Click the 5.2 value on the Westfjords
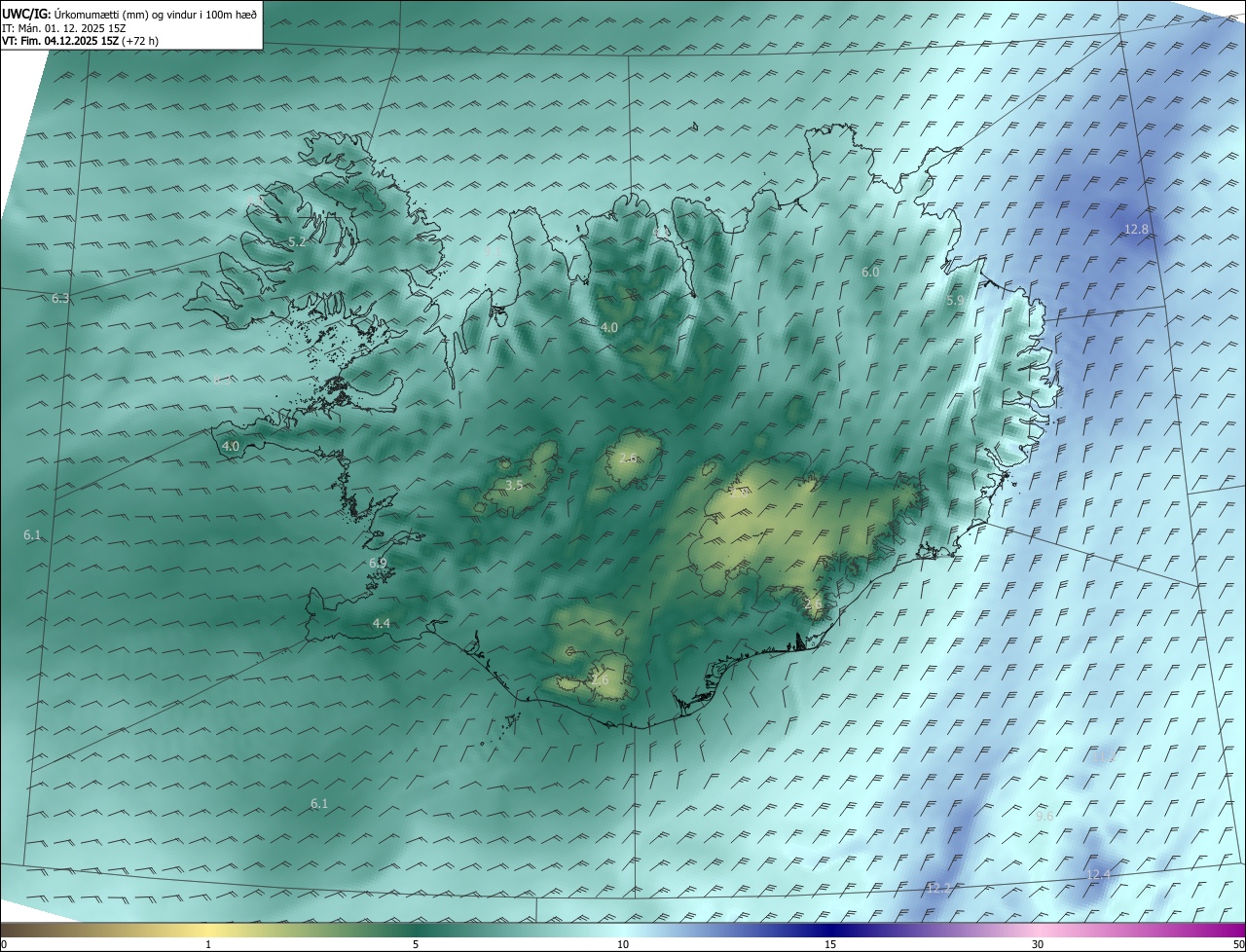 (x=297, y=241)
